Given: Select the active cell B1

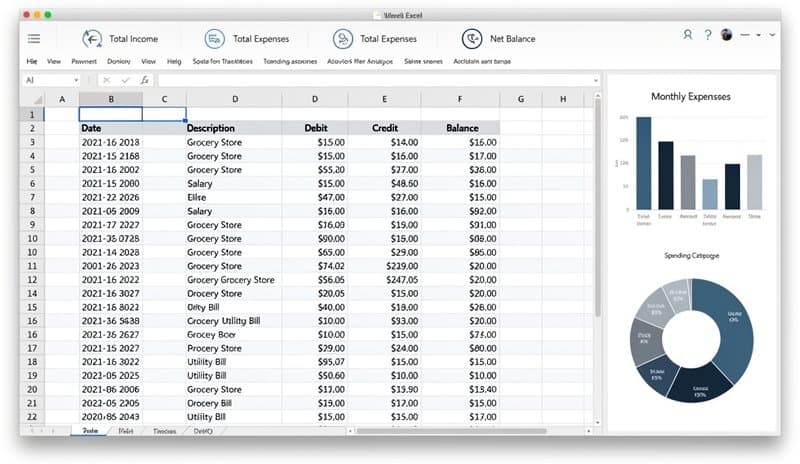Looking at the screenshot, I should pos(111,114).
